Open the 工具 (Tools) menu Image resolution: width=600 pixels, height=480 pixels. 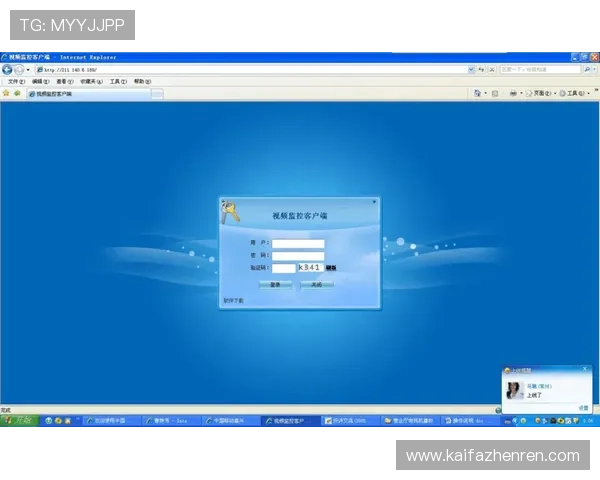pos(118,81)
